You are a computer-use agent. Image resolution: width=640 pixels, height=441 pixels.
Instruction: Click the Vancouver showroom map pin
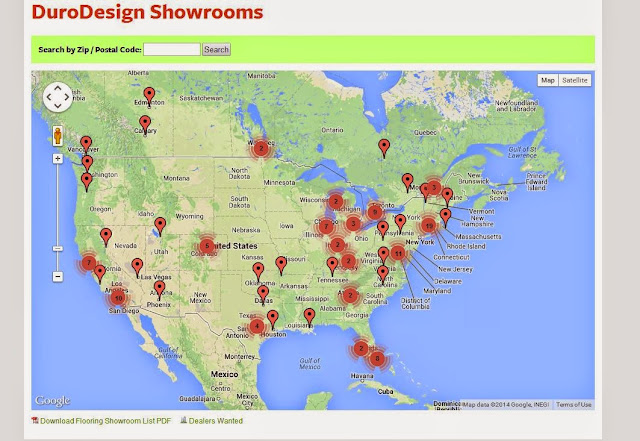click(x=86, y=145)
